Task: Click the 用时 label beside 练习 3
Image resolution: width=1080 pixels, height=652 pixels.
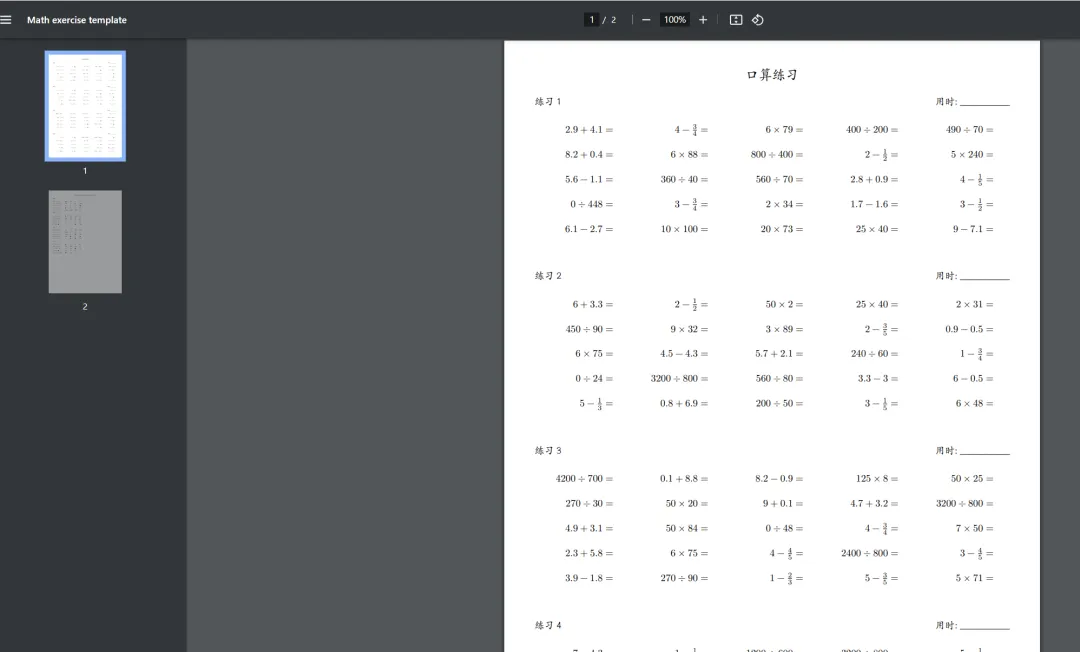Action: coord(946,451)
